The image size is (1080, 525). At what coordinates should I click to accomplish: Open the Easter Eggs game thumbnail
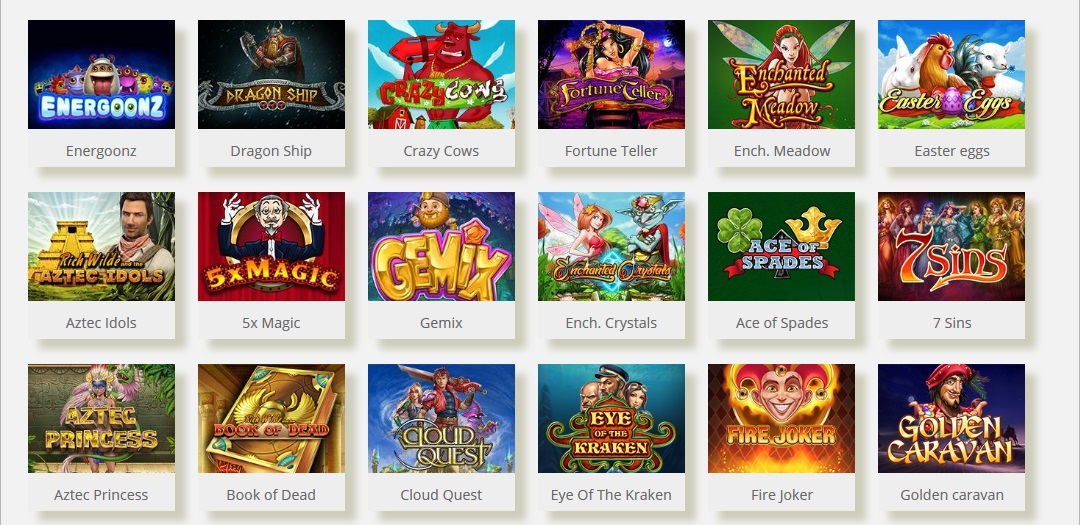tap(951, 74)
